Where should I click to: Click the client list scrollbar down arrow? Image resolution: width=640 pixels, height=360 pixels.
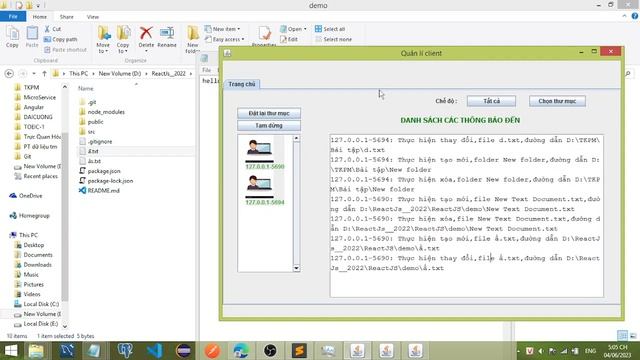pyautogui.click(x=296, y=268)
